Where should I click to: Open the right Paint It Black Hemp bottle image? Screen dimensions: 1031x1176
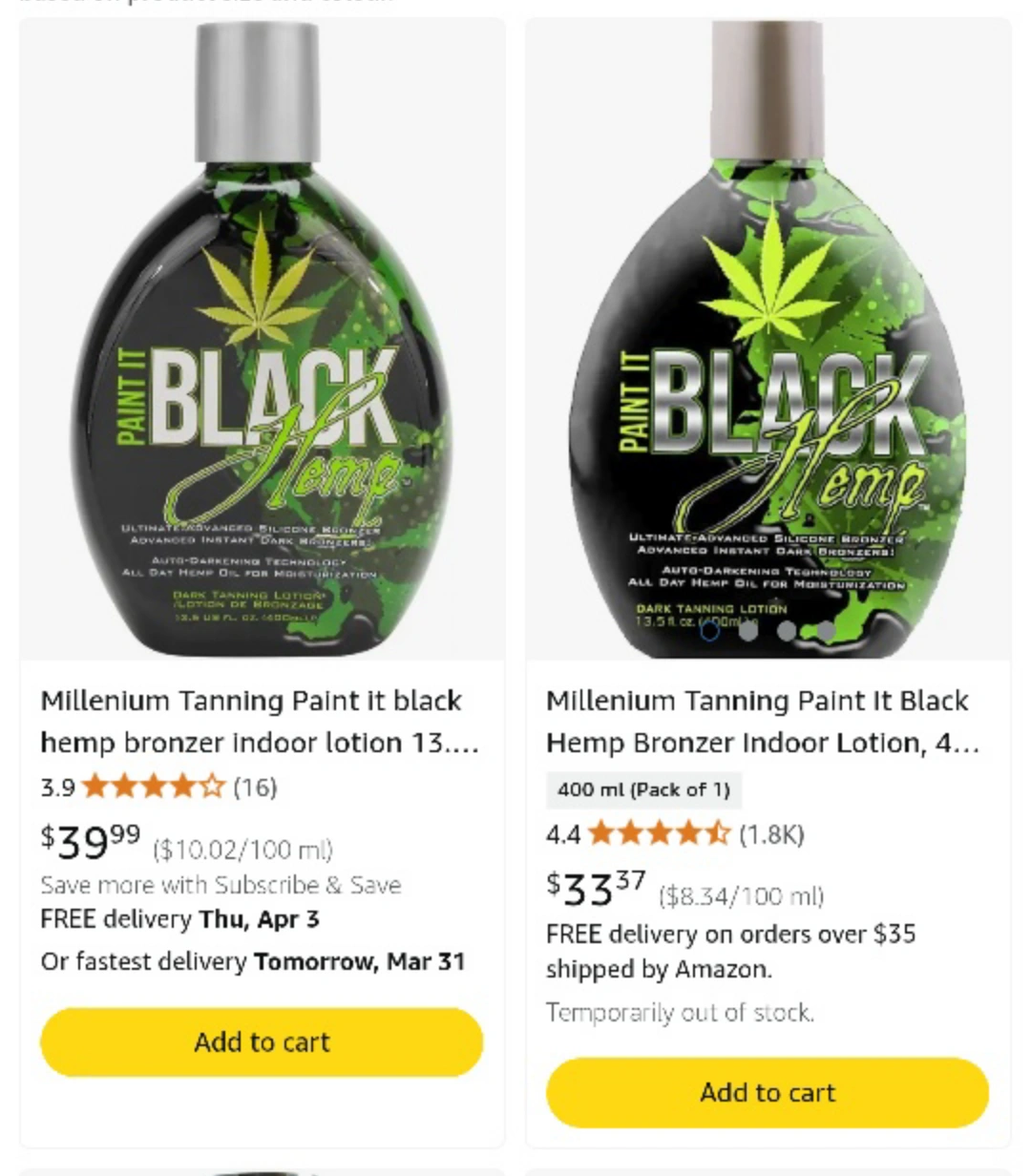[x=768, y=339]
